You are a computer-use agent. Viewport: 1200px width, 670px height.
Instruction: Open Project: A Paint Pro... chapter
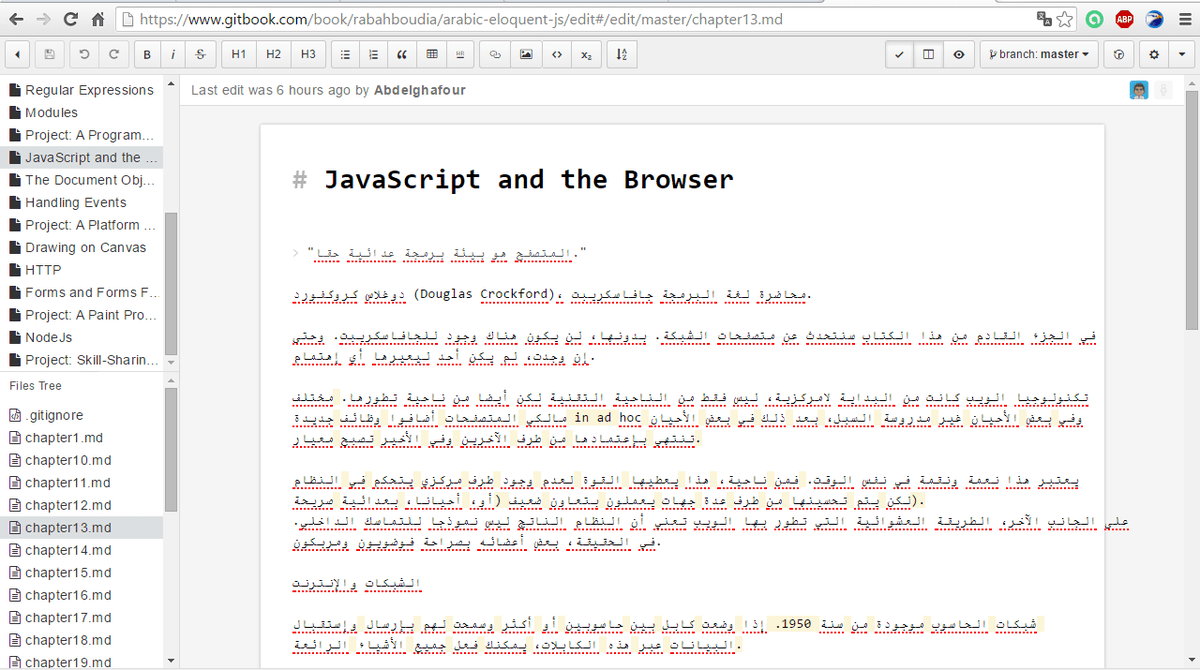pos(82,315)
